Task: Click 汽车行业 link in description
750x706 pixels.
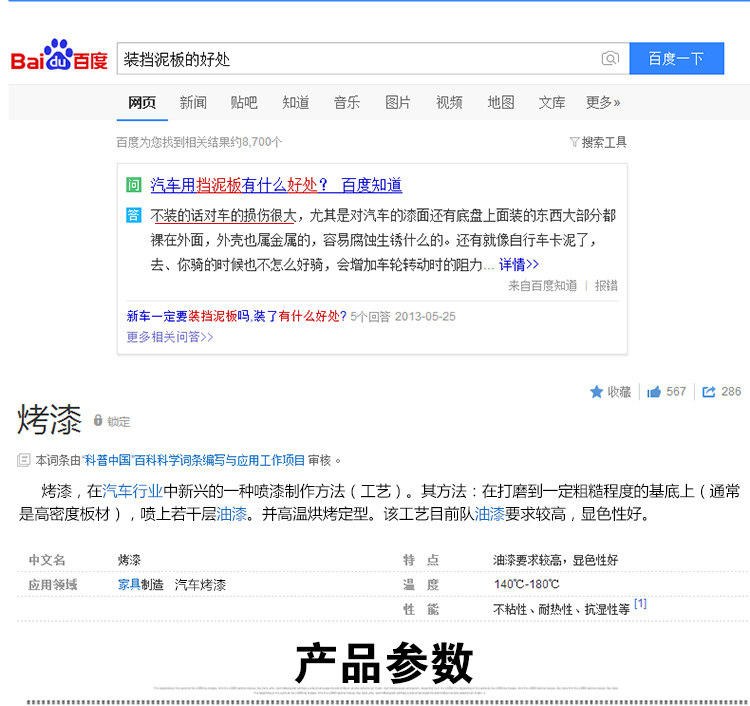Action: 132,491
